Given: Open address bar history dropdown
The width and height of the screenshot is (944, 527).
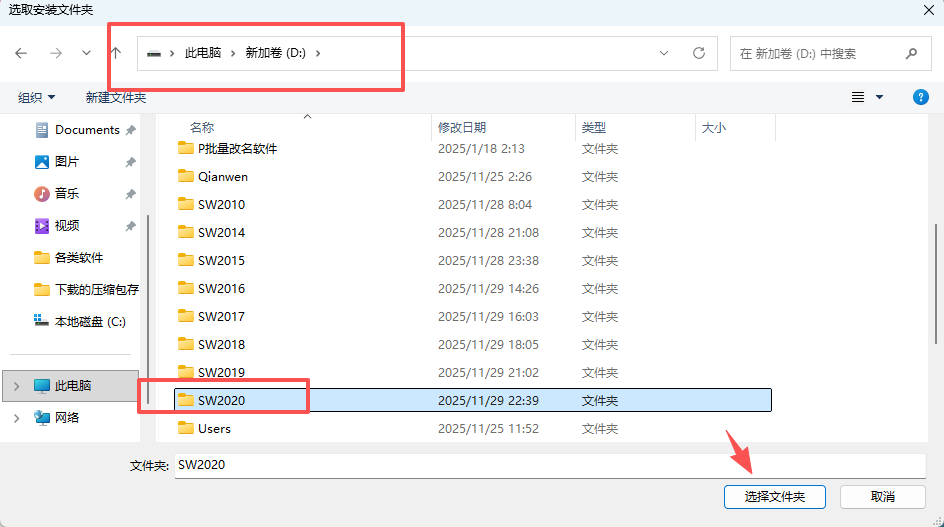Looking at the screenshot, I should [663, 53].
